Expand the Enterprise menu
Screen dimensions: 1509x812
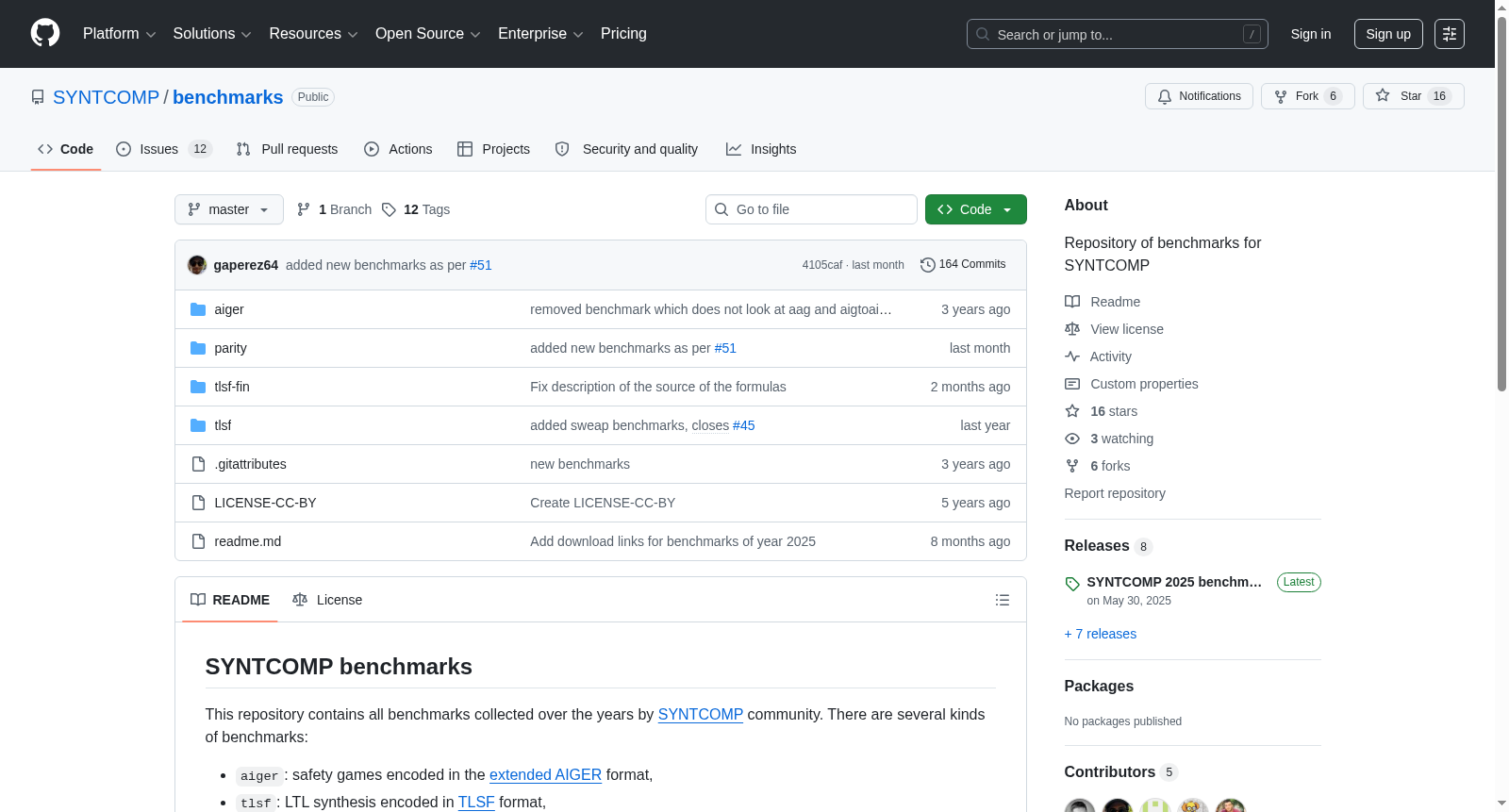tap(541, 34)
